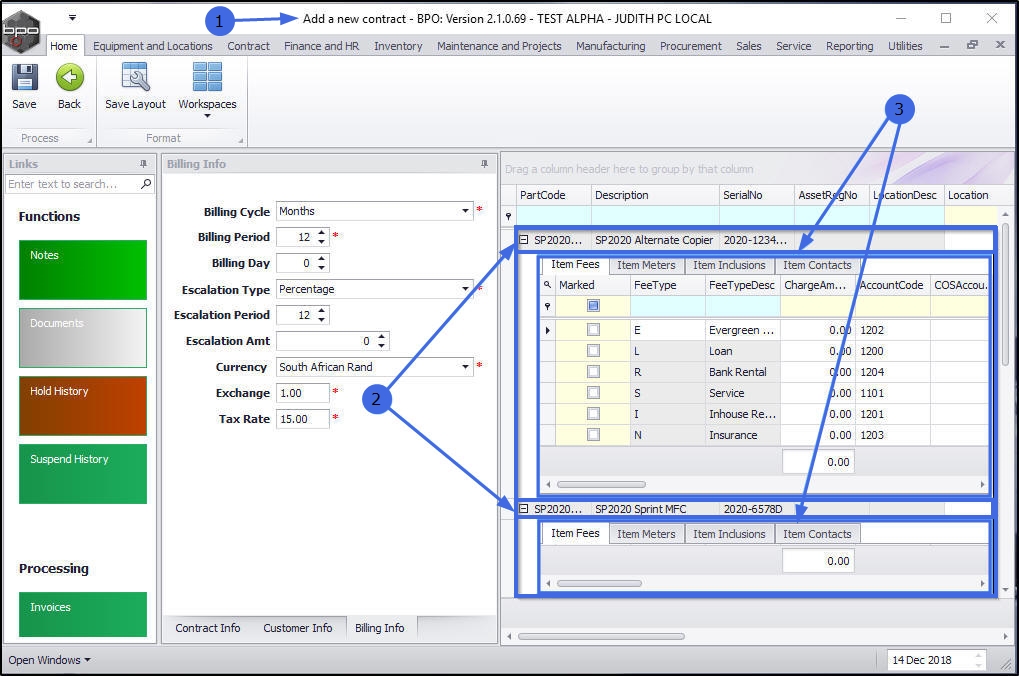Click the Save Layout icon
The width and height of the screenshot is (1019, 676).
pos(136,77)
